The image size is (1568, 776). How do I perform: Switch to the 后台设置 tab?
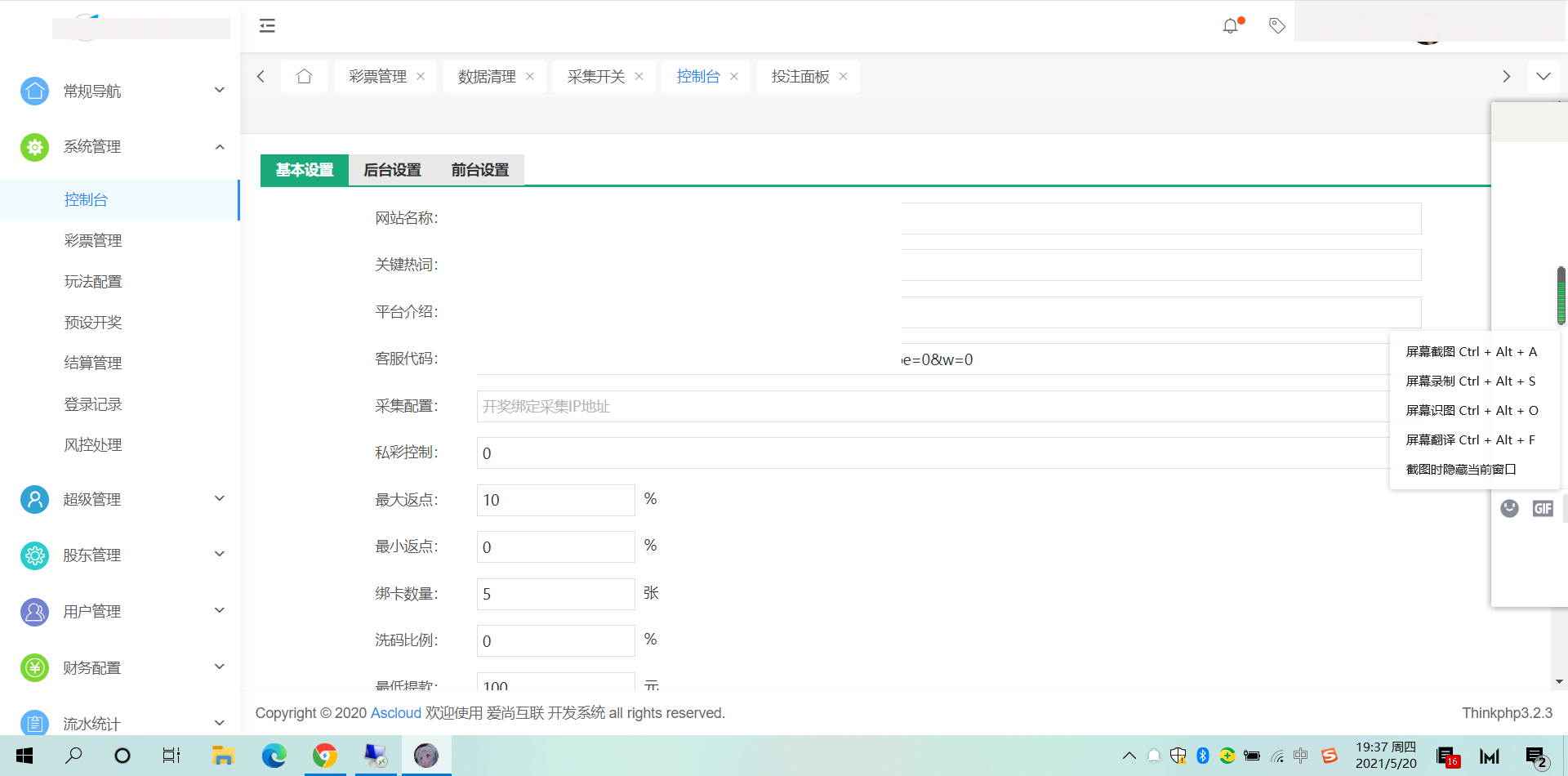[392, 170]
